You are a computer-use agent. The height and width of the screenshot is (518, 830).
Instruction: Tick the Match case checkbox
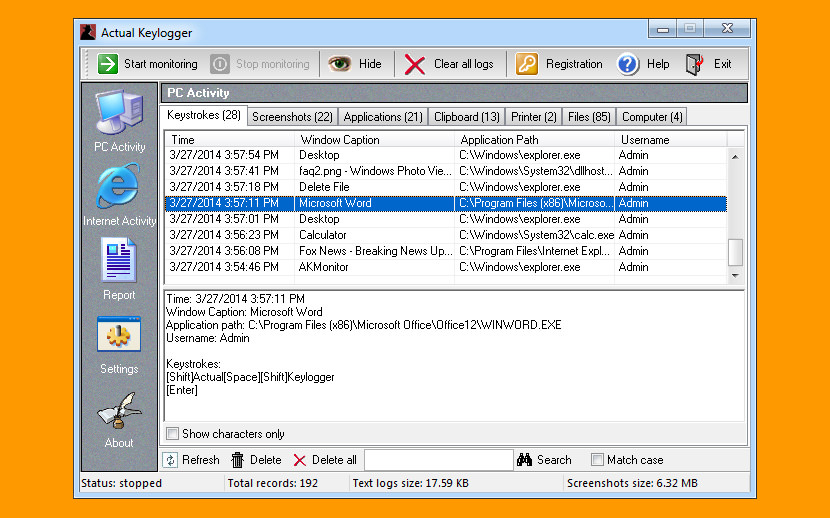(597, 460)
